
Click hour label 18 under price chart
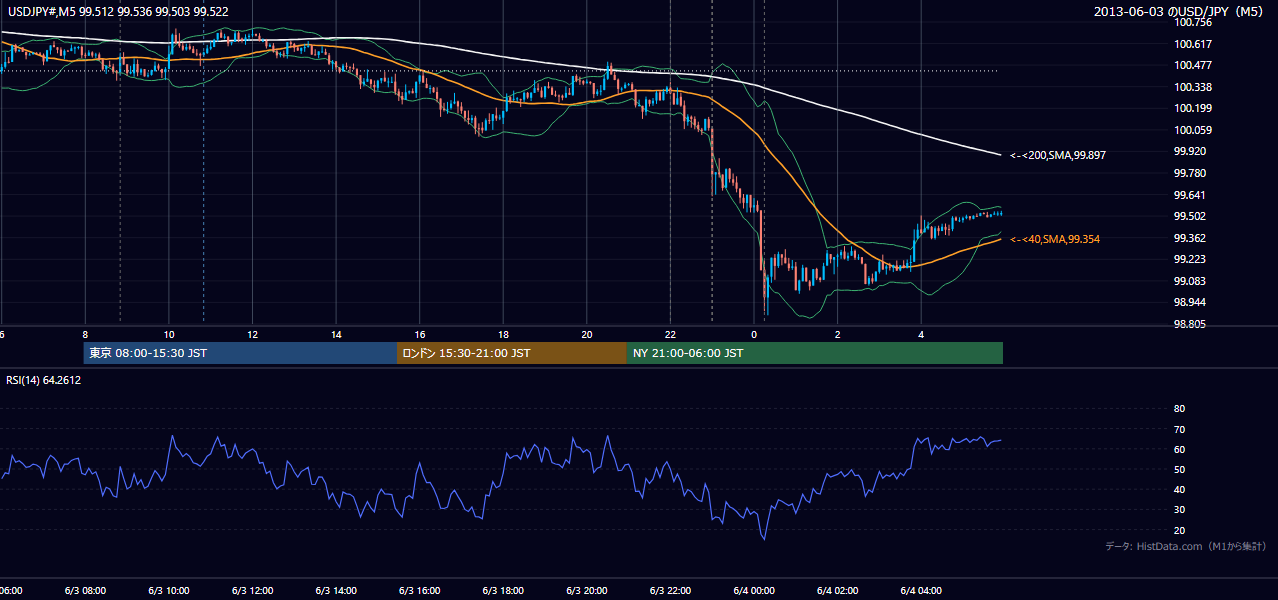pyautogui.click(x=503, y=335)
